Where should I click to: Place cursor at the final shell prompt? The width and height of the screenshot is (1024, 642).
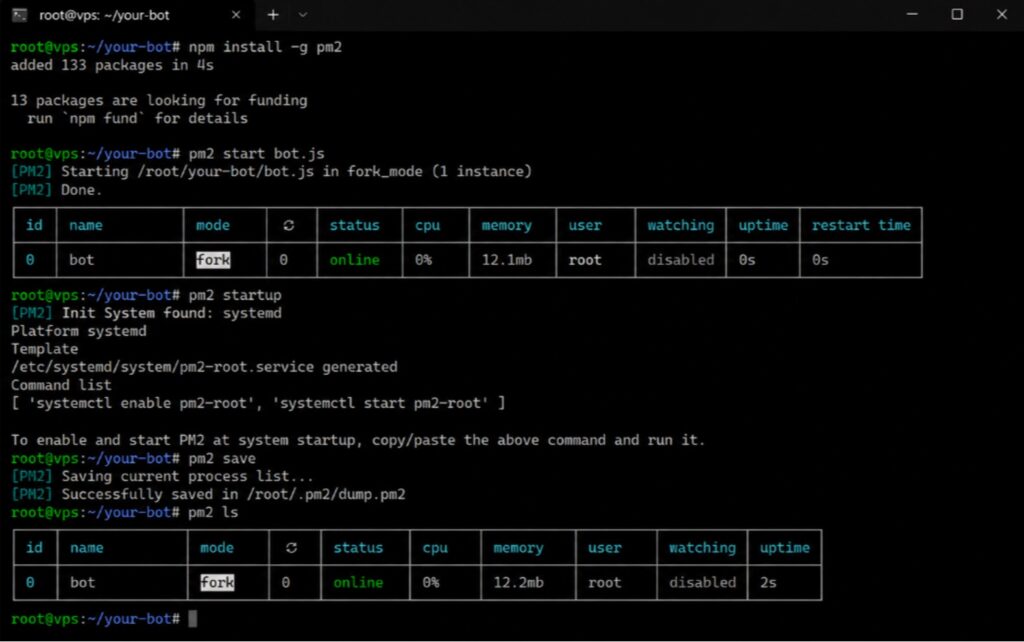(193, 618)
